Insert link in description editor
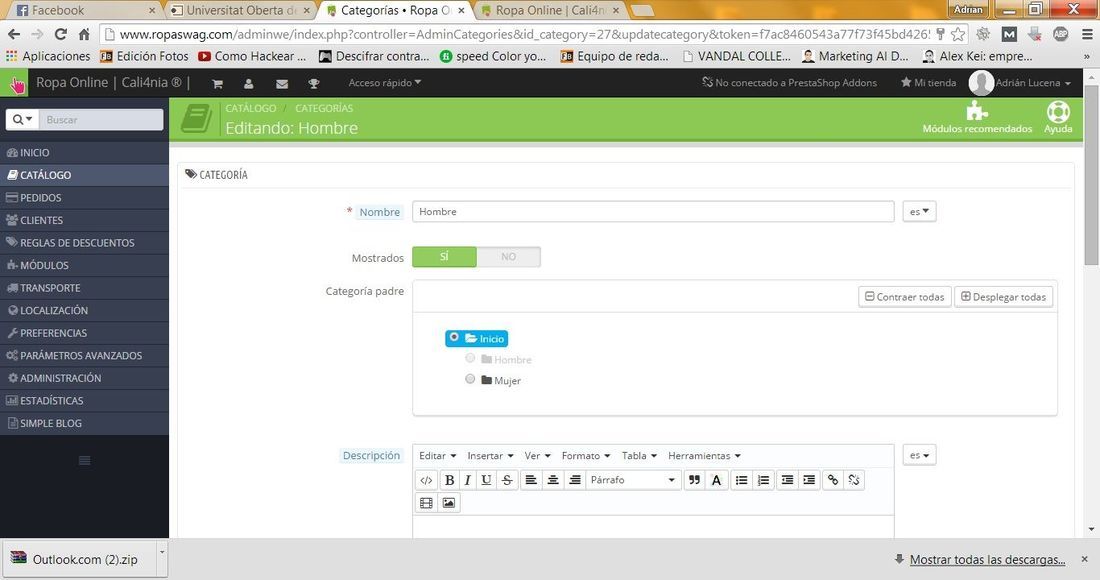 click(x=833, y=480)
